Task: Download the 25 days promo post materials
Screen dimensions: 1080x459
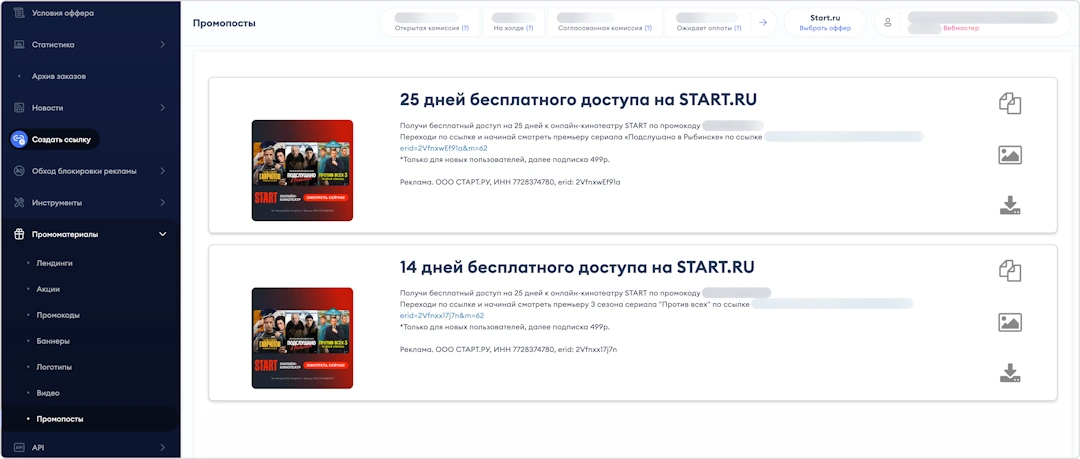Action: [1009, 206]
